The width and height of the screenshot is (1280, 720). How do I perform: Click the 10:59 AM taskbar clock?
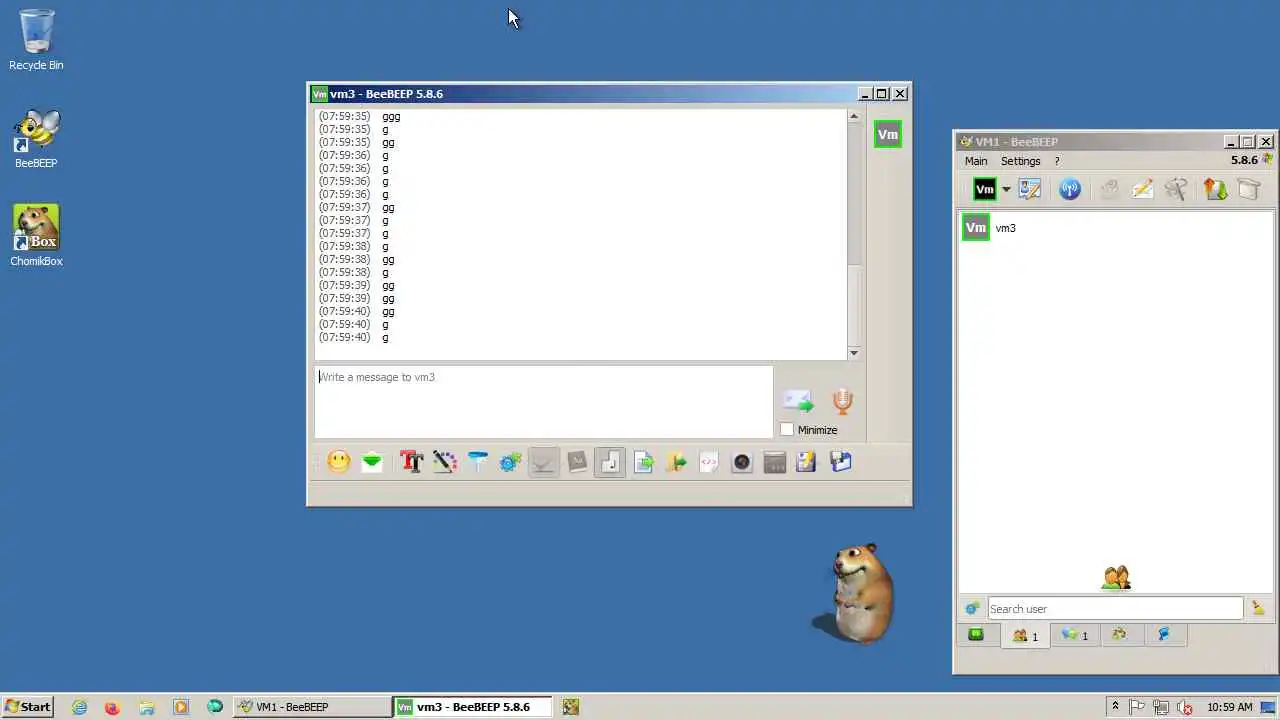(1229, 707)
